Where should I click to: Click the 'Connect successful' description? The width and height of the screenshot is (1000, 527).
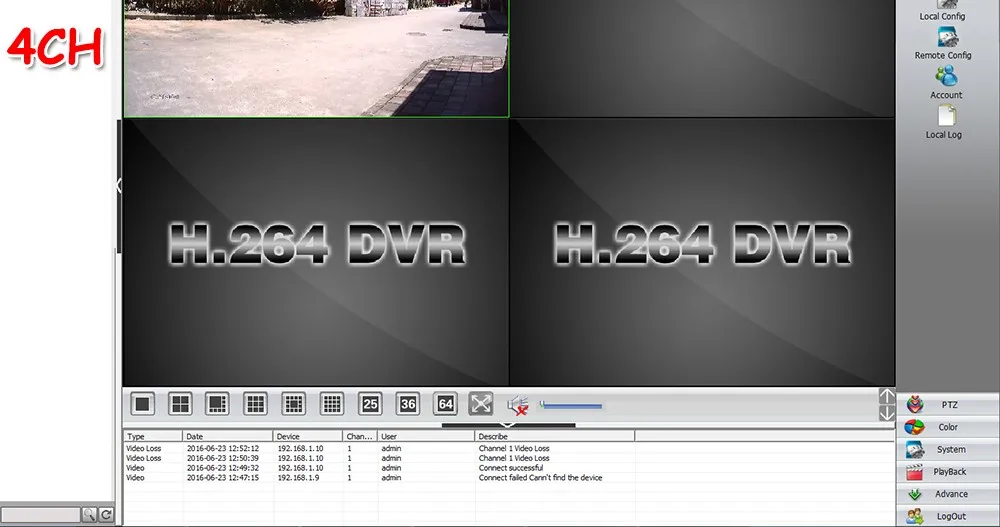pos(511,468)
